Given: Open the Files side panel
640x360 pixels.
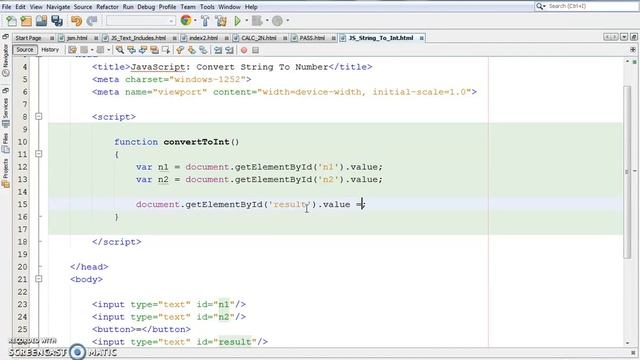Looking at the screenshot, I should coord(5,143).
